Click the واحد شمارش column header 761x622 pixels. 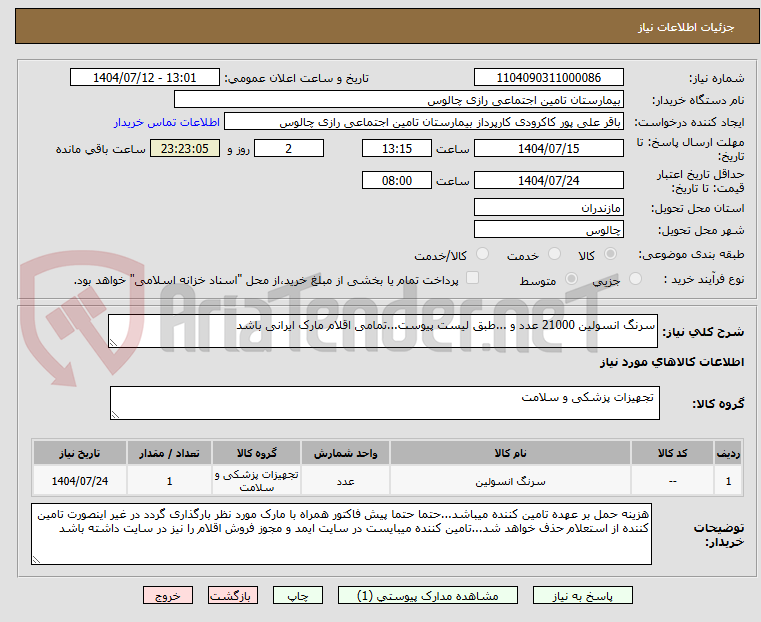click(345, 453)
